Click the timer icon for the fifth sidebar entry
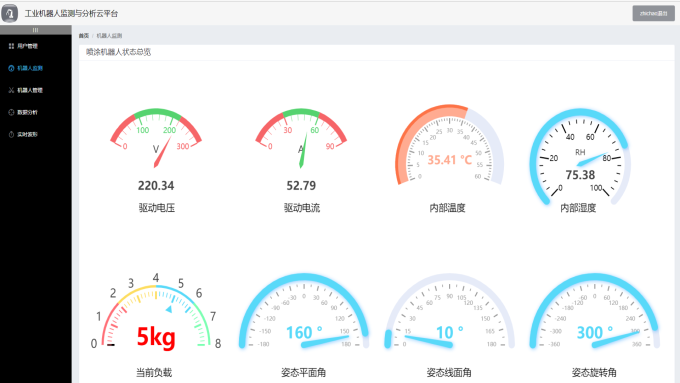 point(11,134)
